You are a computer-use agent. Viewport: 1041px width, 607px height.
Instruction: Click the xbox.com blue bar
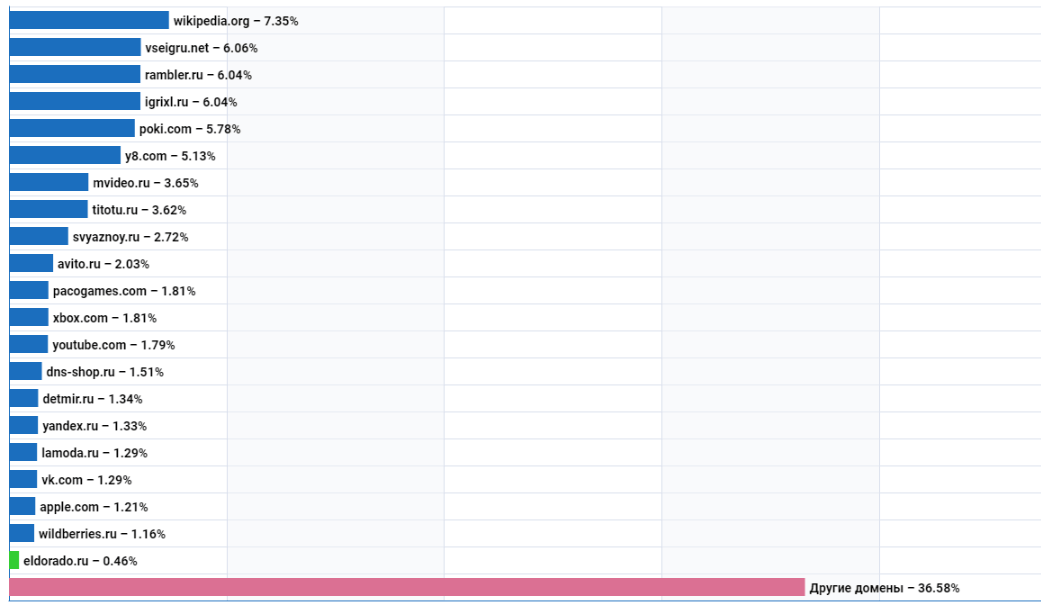(29, 317)
